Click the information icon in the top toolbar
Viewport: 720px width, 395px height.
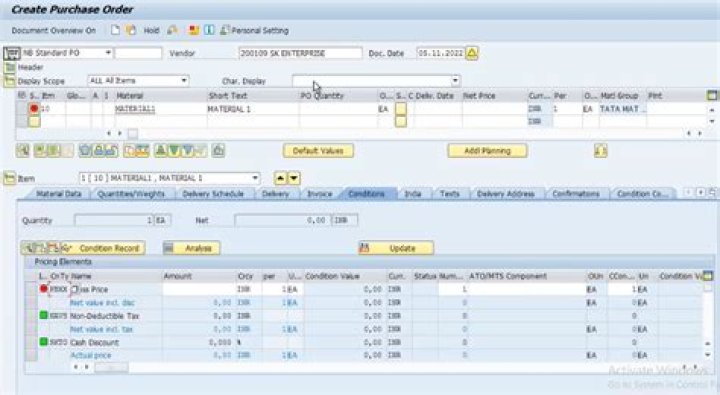coord(209,30)
